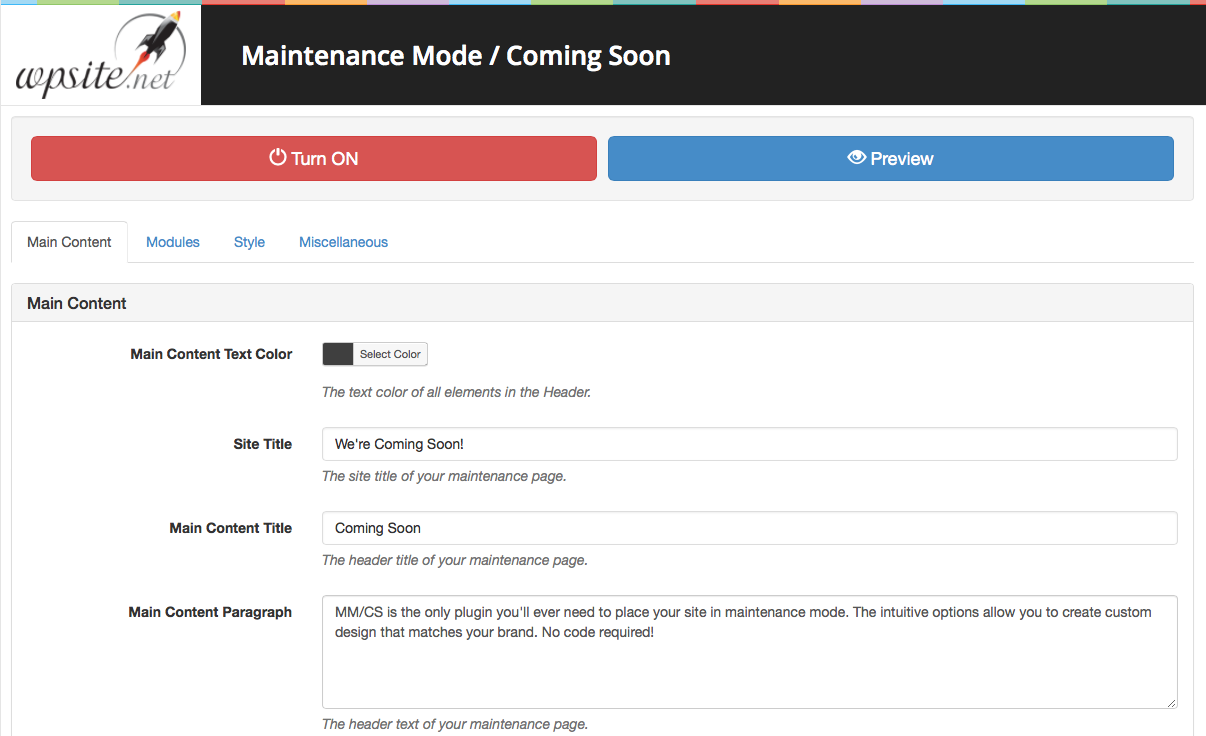The height and width of the screenshot is (736, 1206).
Task: Click the 'Main Content Title' label
Action: (231, 528)
